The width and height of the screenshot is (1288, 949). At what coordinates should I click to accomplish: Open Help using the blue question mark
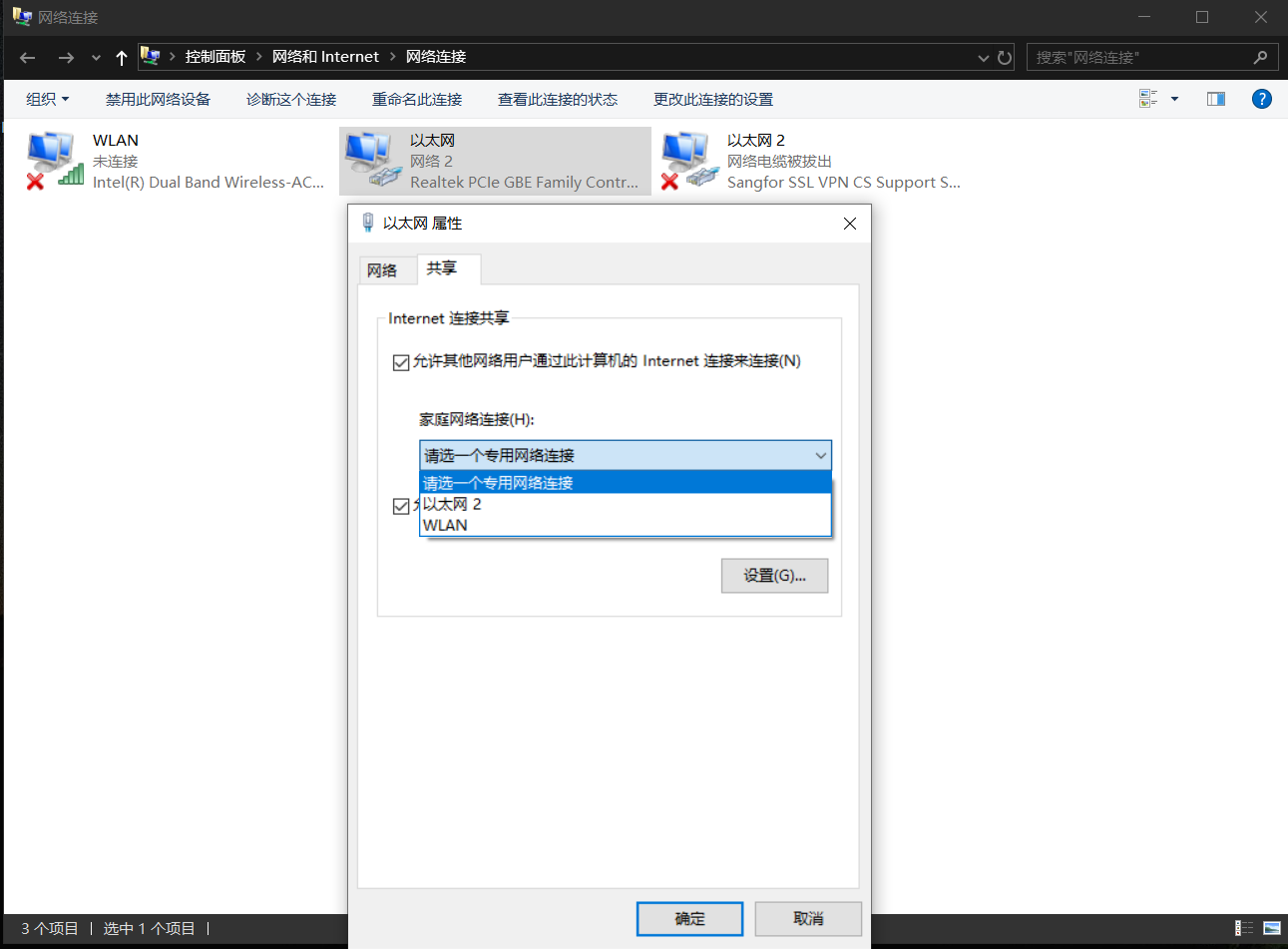click(x=1262, y=99)
